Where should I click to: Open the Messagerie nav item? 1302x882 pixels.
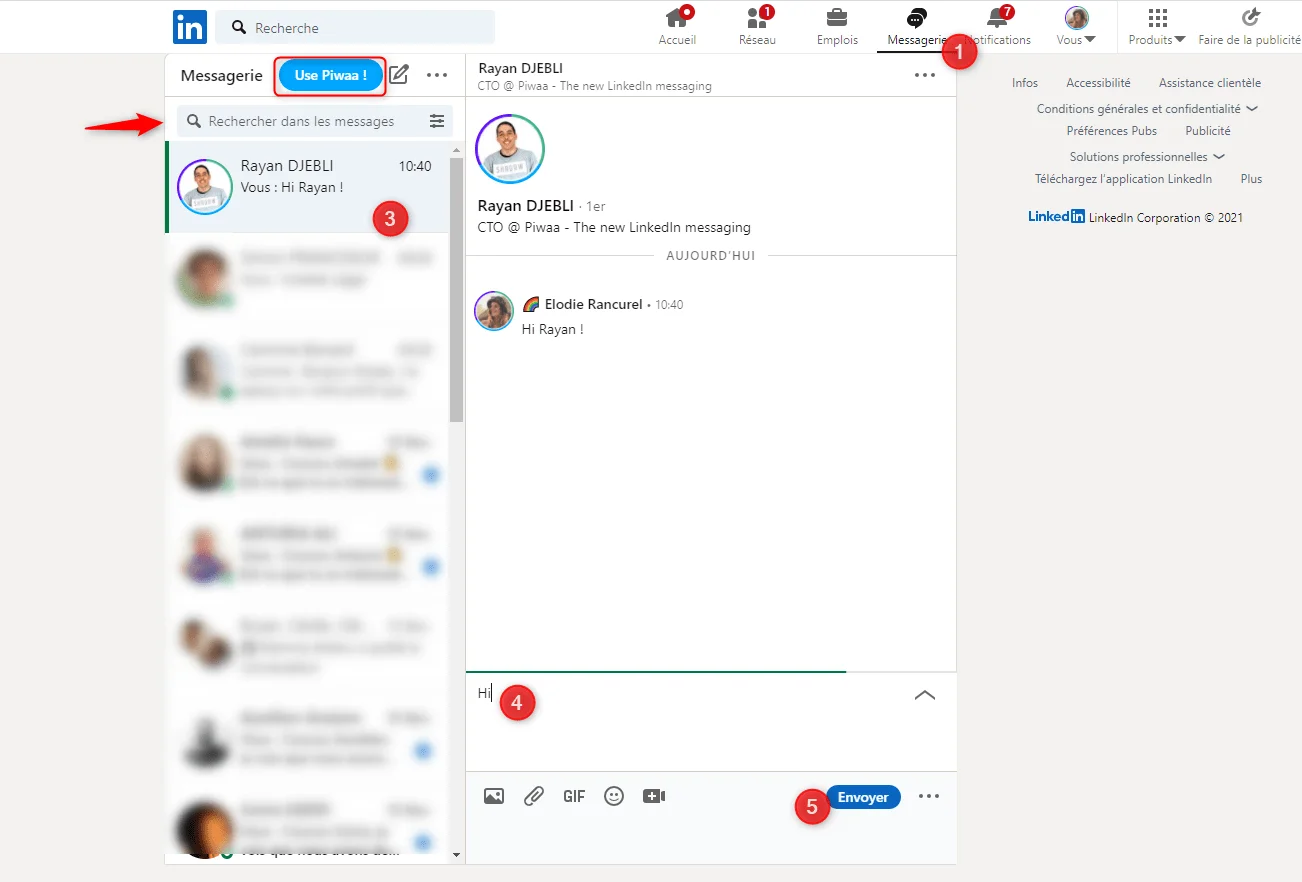tap(916, 28)
